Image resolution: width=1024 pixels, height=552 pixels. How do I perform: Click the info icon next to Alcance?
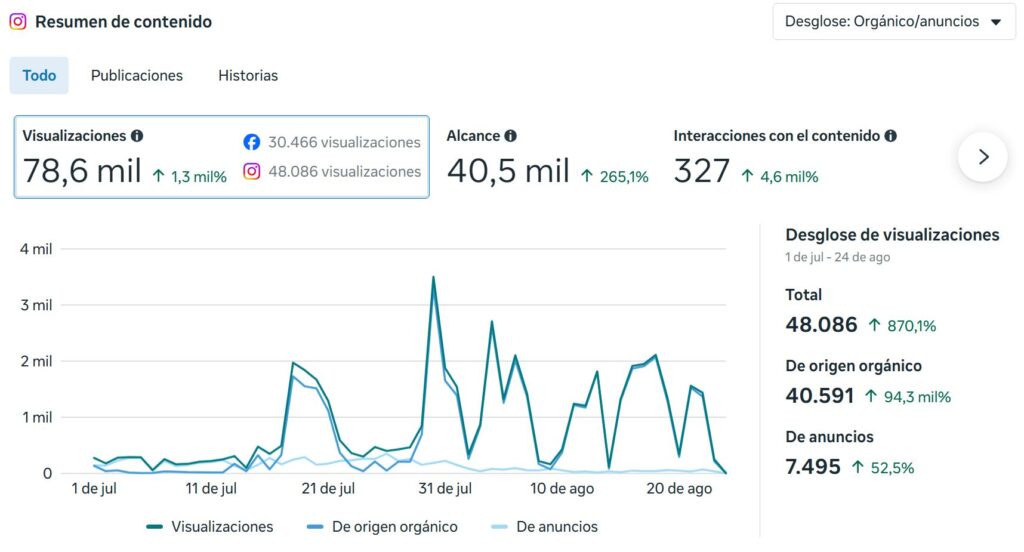point(511,136)
